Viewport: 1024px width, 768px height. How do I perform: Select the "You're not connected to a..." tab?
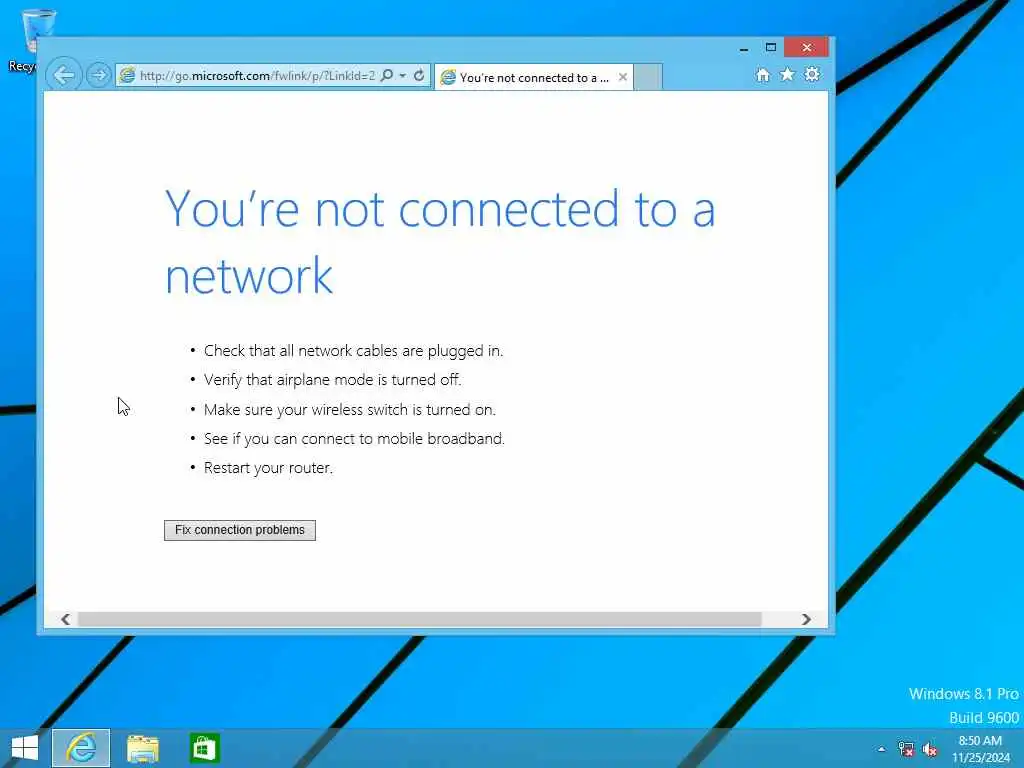pos(527,78)
